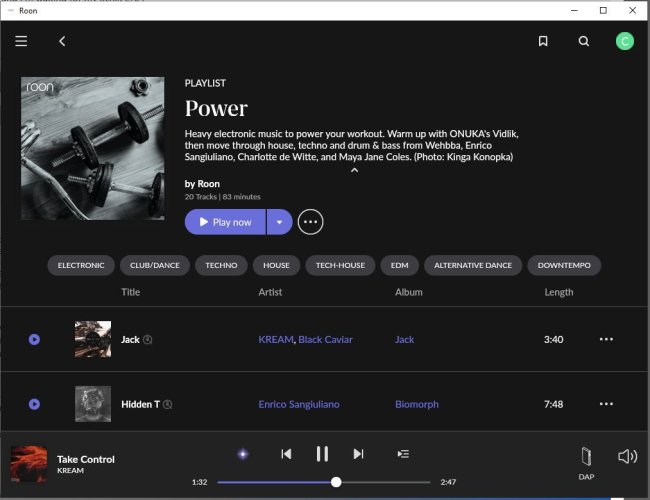Select the DOWNTEMPO genre tag
This screenshot has width=650, height=500.
pos(564,265)
